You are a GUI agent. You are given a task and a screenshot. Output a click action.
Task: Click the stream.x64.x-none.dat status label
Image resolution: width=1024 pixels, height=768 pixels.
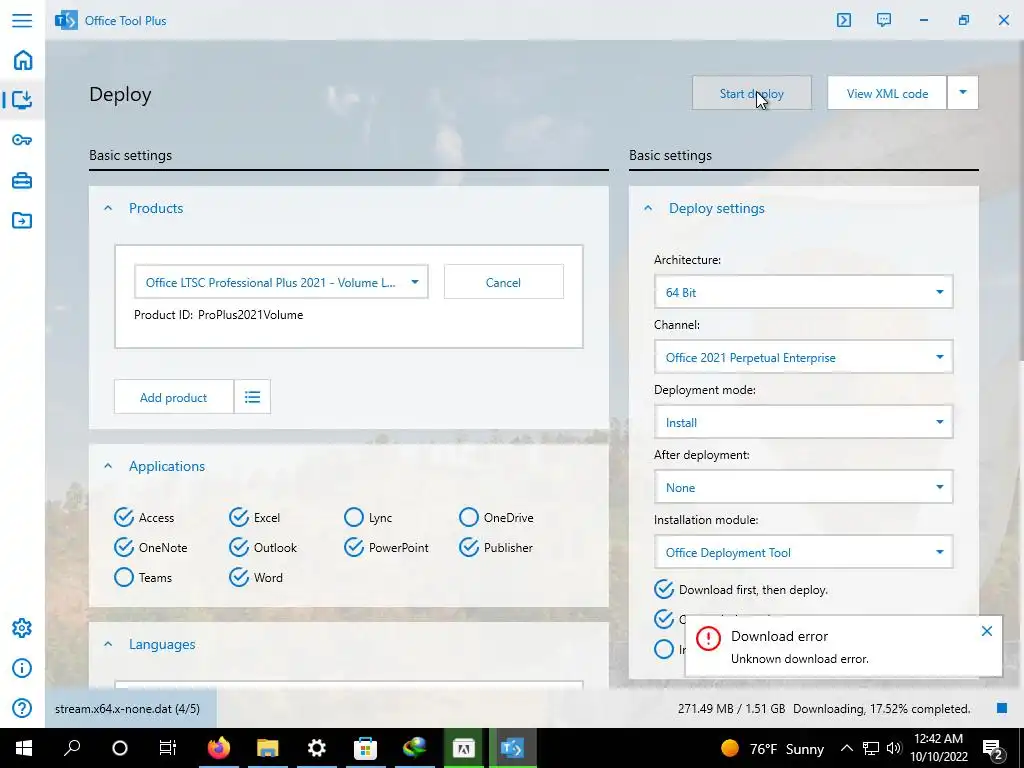pyautogui.click(x=127, y=709)
